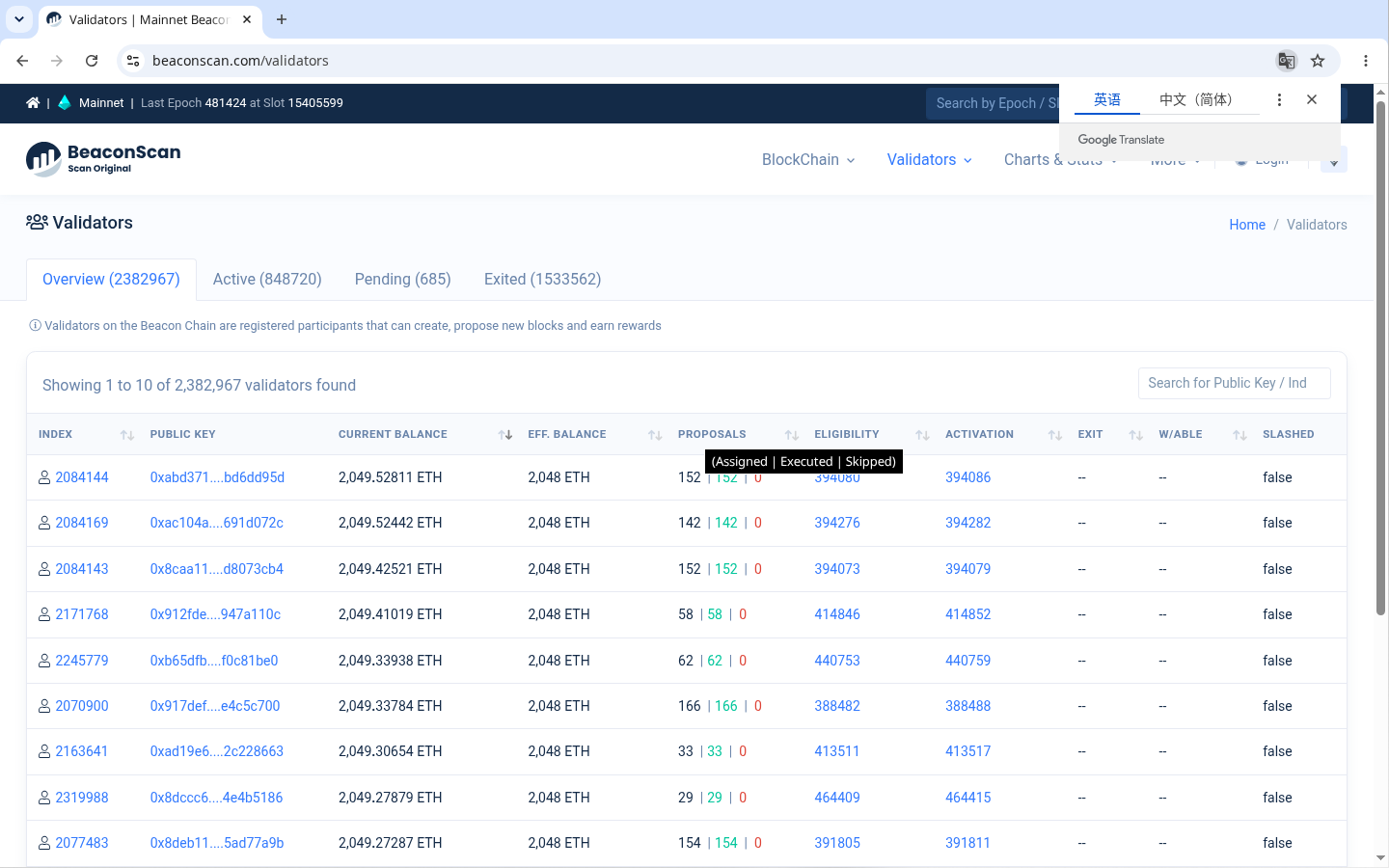This screenshot has height=868, width=1389.
Task: Sort the table by the Exit column
Action: click(x=1135, y=435)
